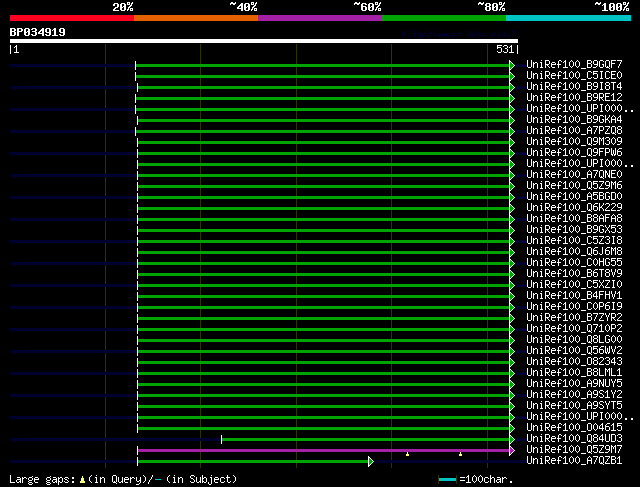Select the UniRef100_Q6K229 label

[x=574, y=208]
